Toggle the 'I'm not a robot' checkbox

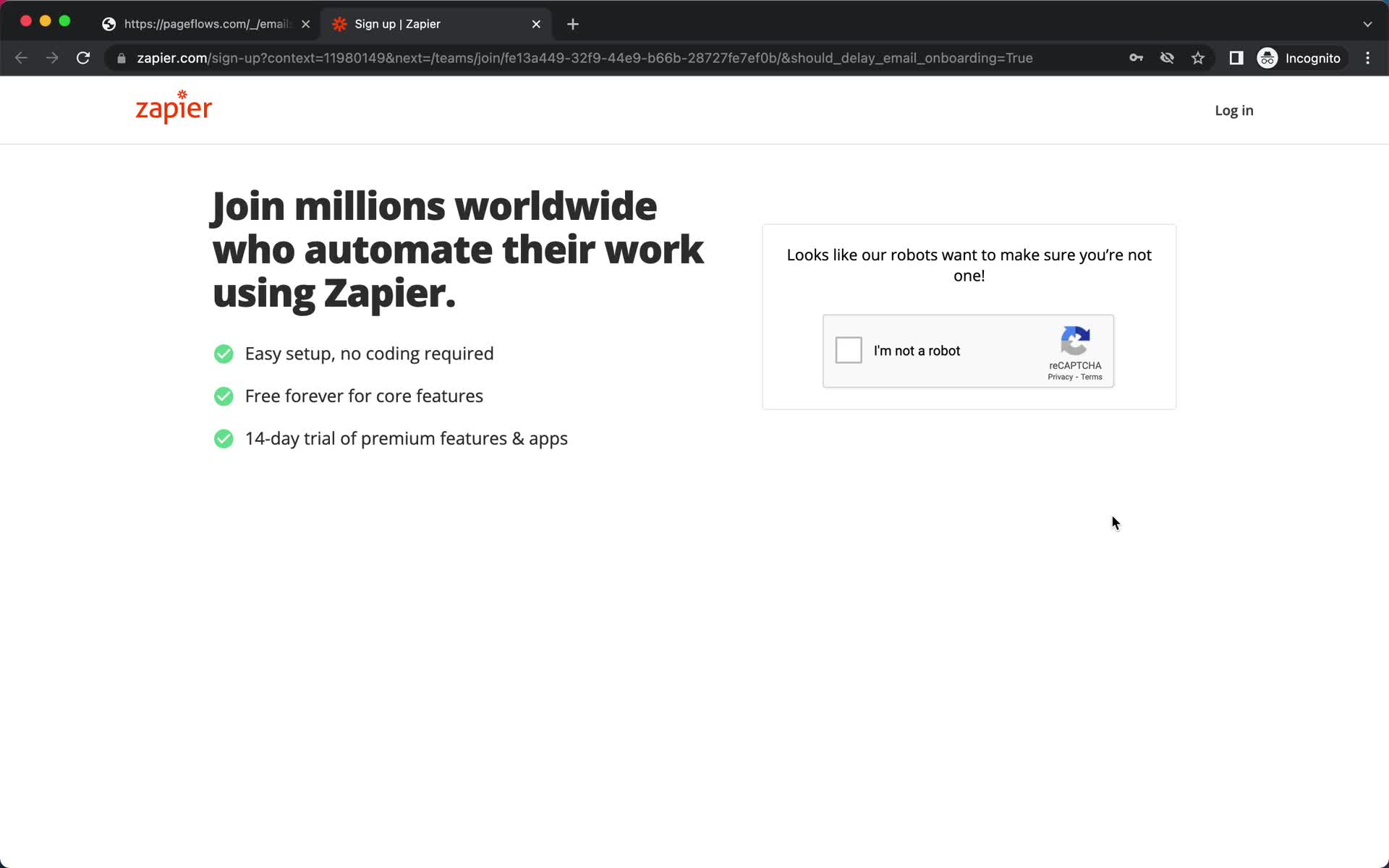point(848,350)
